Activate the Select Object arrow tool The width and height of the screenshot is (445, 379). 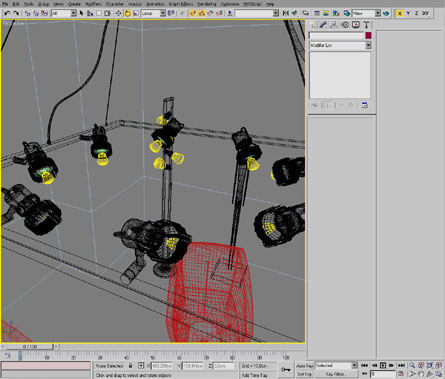(x=81, y=13)
